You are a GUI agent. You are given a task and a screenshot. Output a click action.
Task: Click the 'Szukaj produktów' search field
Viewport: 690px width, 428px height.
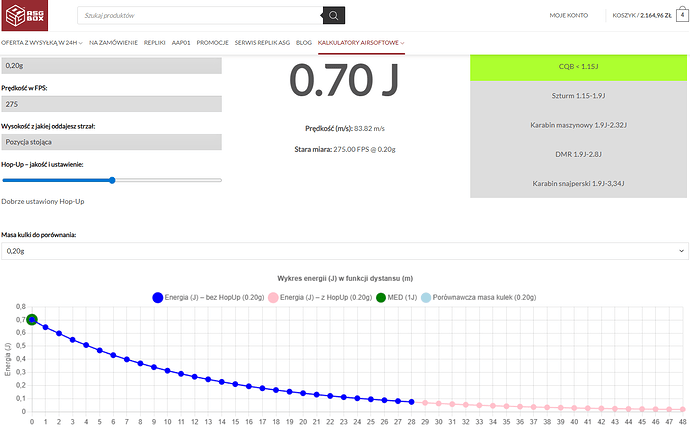pyautogui.click(x=200, y=16)
